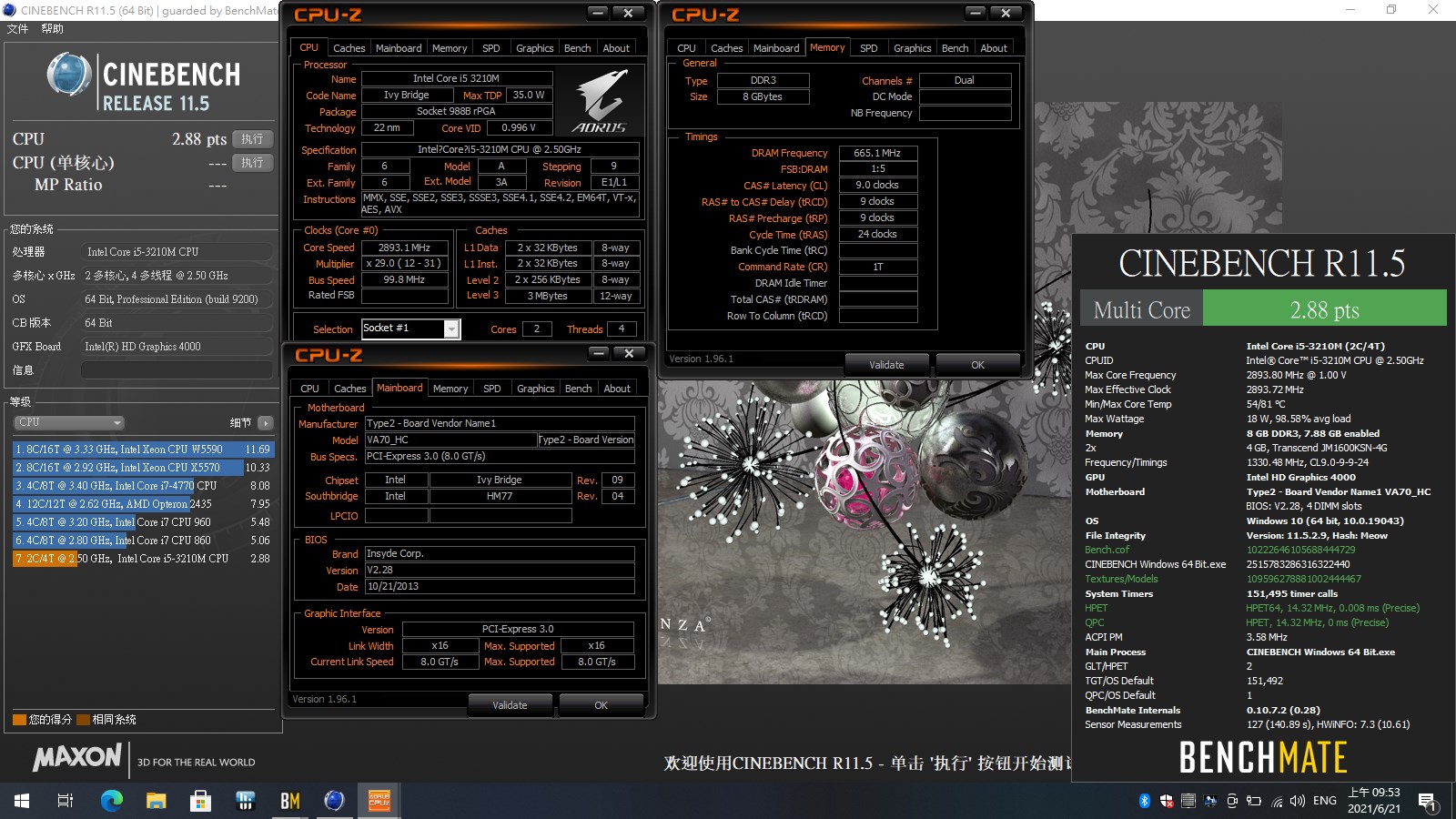1456x819 pixels.
Task: Open the HWiNFO app taskbar icon
Action: pyautogui.click(x=245, y=801)
